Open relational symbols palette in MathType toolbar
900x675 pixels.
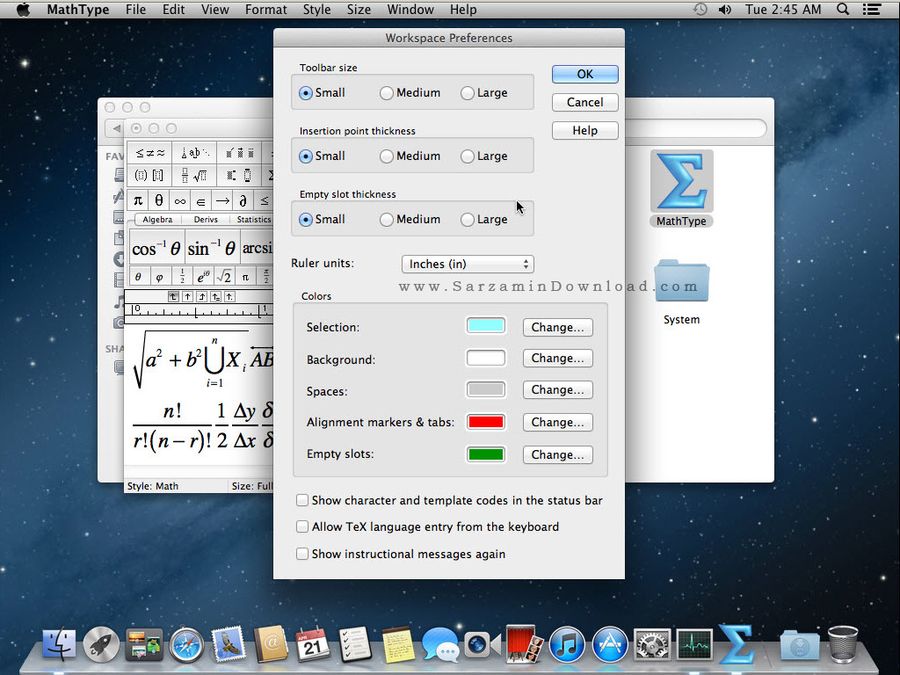click(x=150, y=153)
